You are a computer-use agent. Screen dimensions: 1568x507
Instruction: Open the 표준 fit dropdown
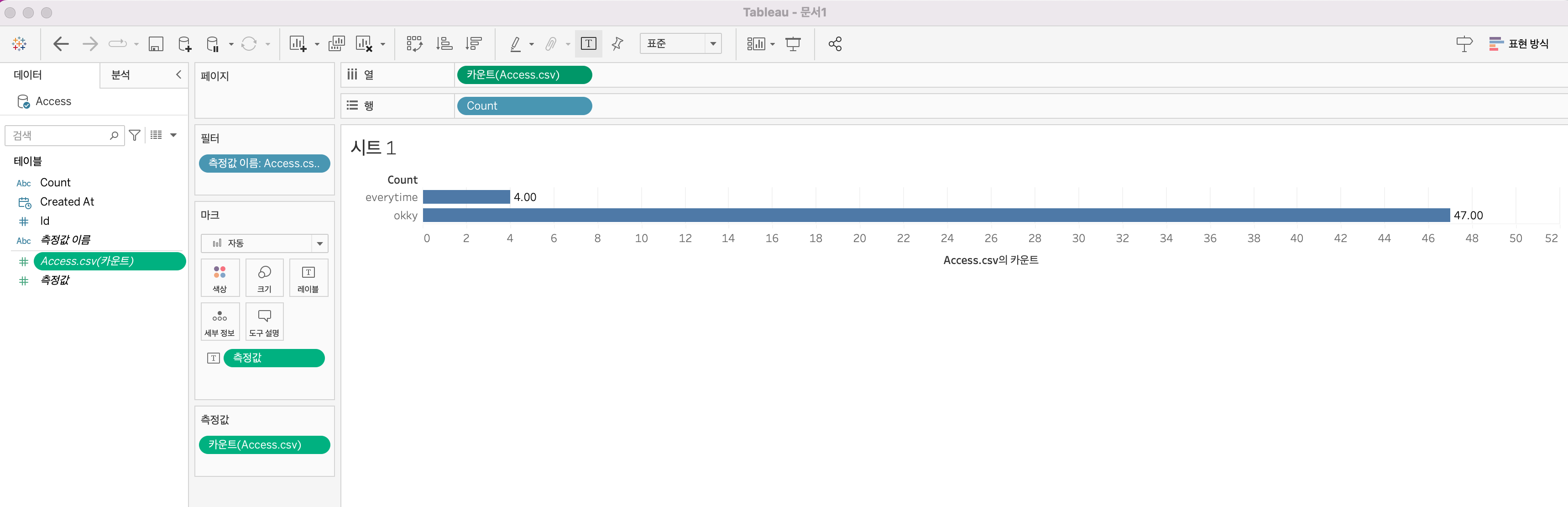tap(680, 43)
